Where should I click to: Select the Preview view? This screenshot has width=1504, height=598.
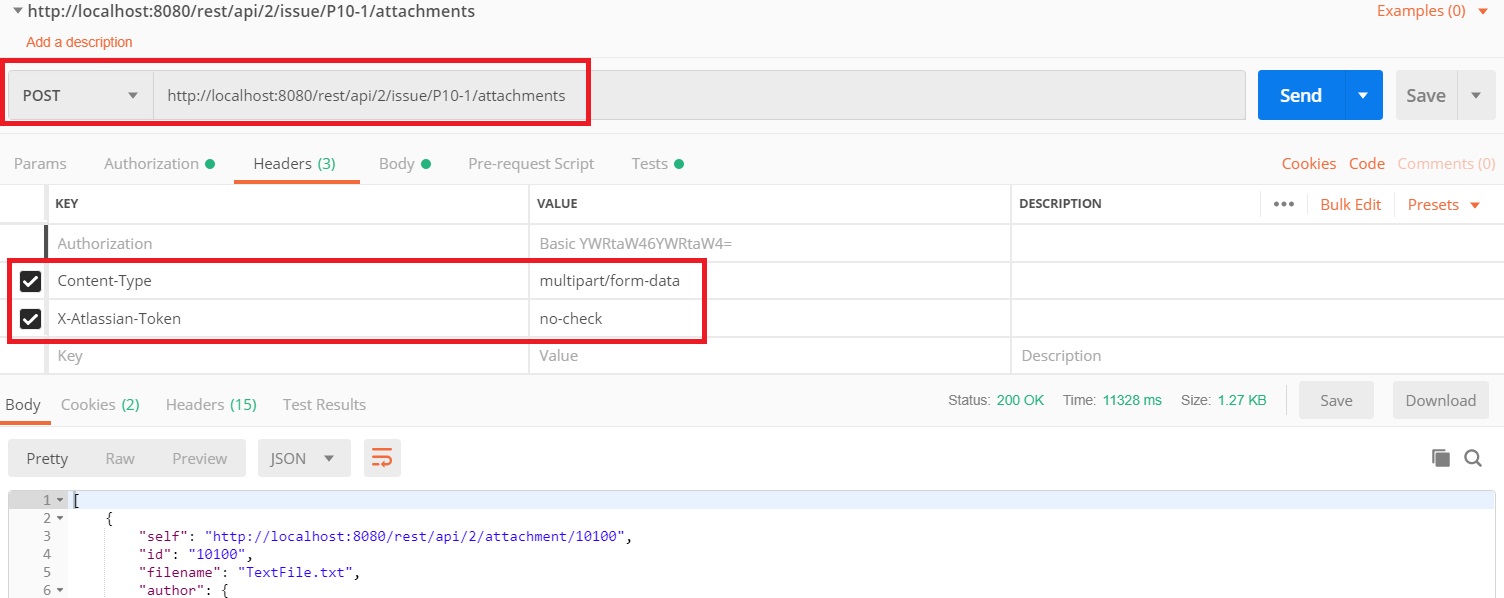(x=200, y=458)
